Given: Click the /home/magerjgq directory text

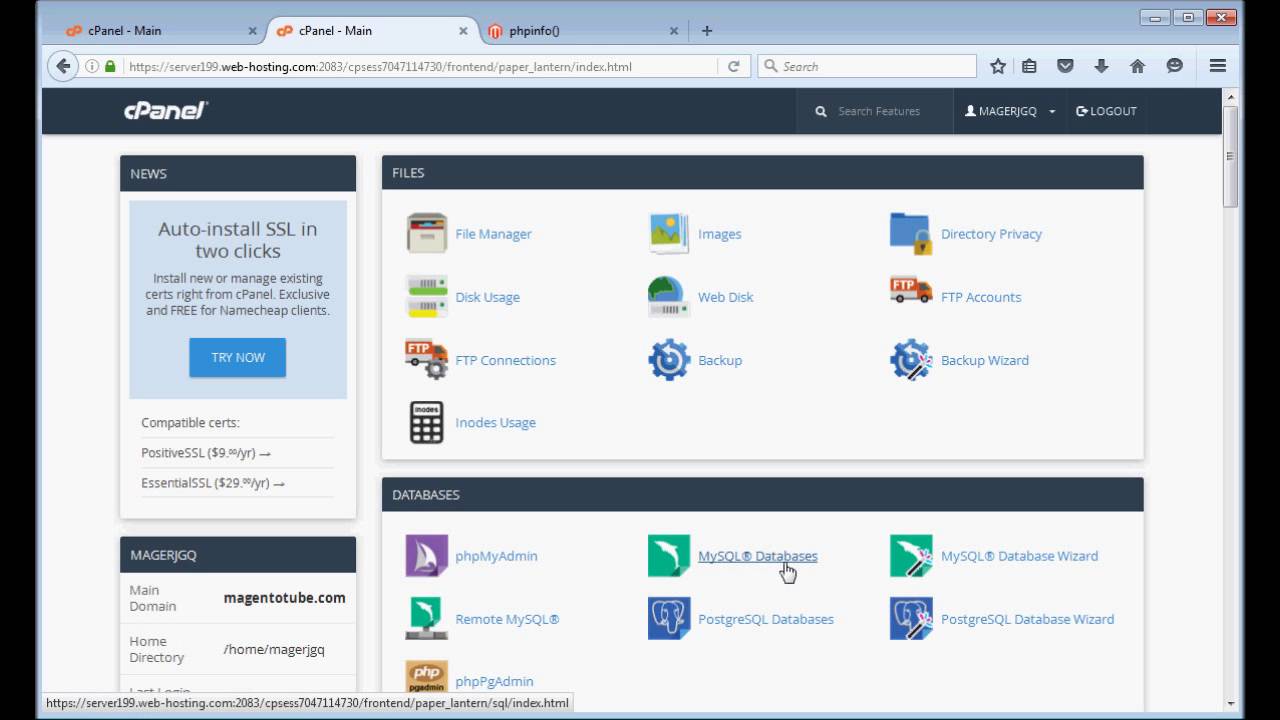Looking at the screenshot, I should click(274, 650).
